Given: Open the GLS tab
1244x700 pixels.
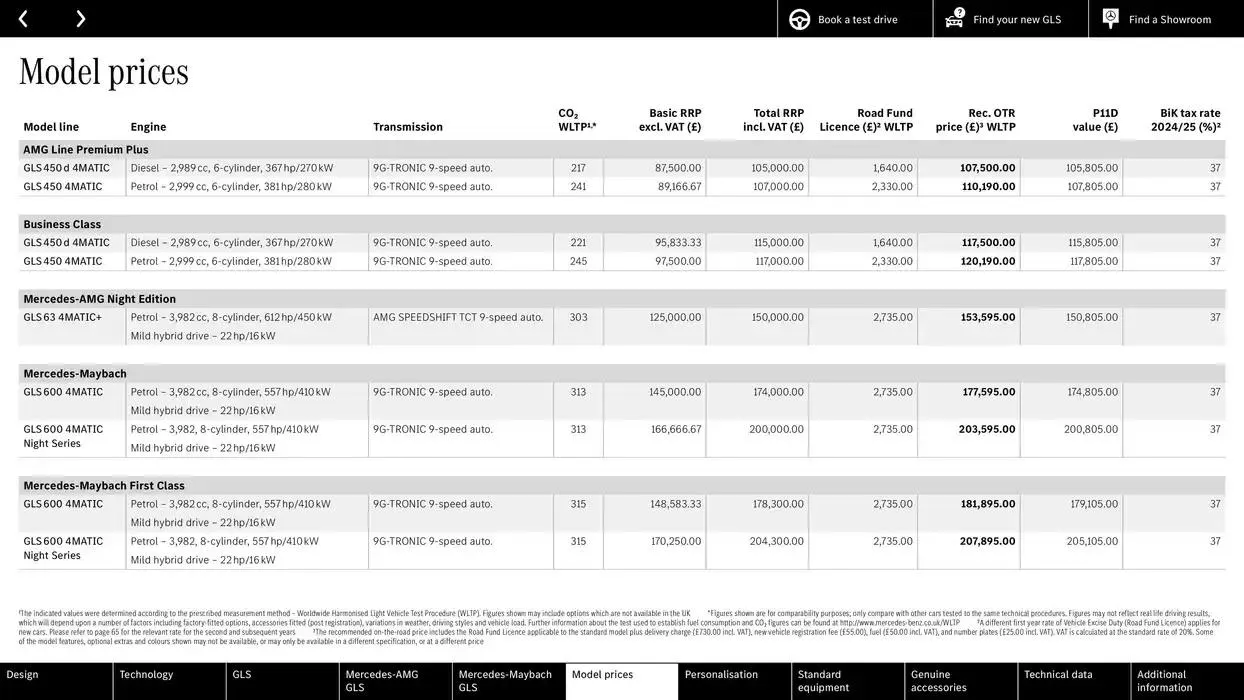Looking at the screenshot, I should (x=282, y=681).
